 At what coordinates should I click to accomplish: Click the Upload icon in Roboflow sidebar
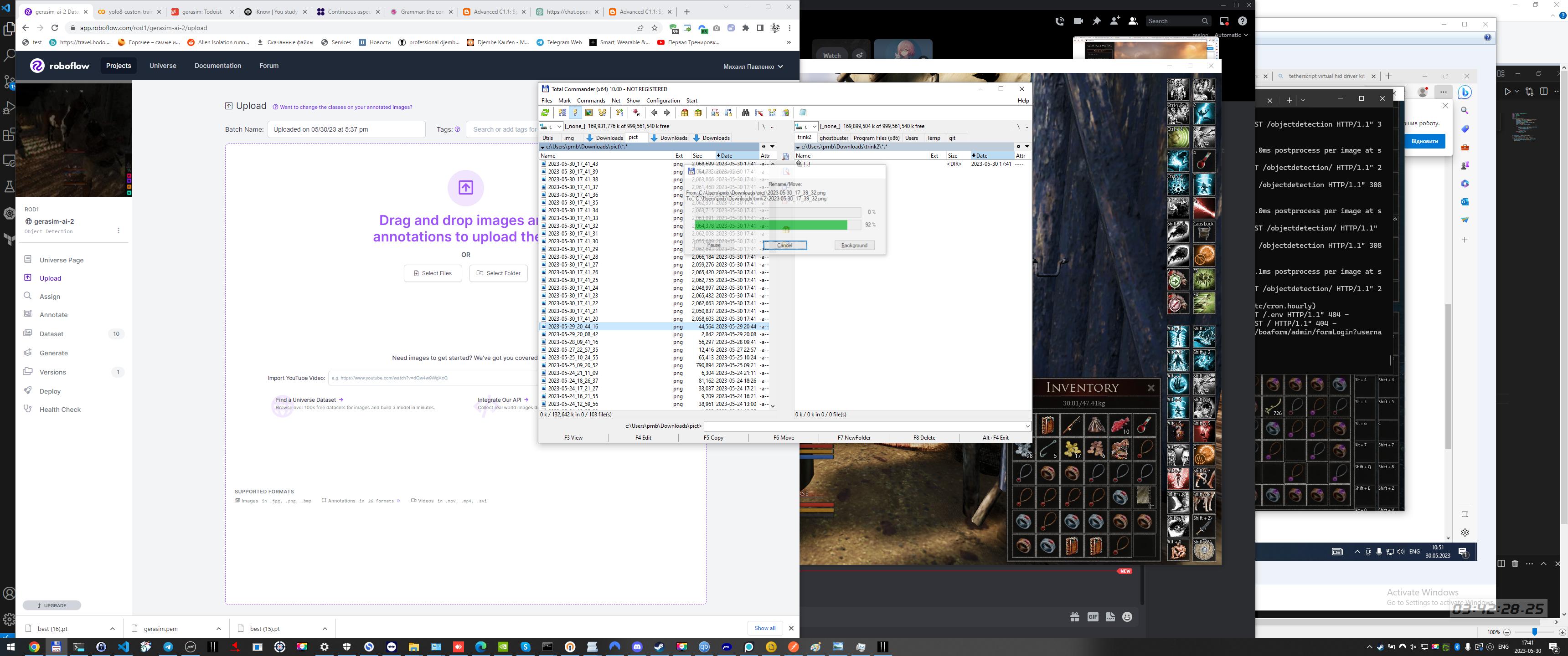[x=29, y=278]
